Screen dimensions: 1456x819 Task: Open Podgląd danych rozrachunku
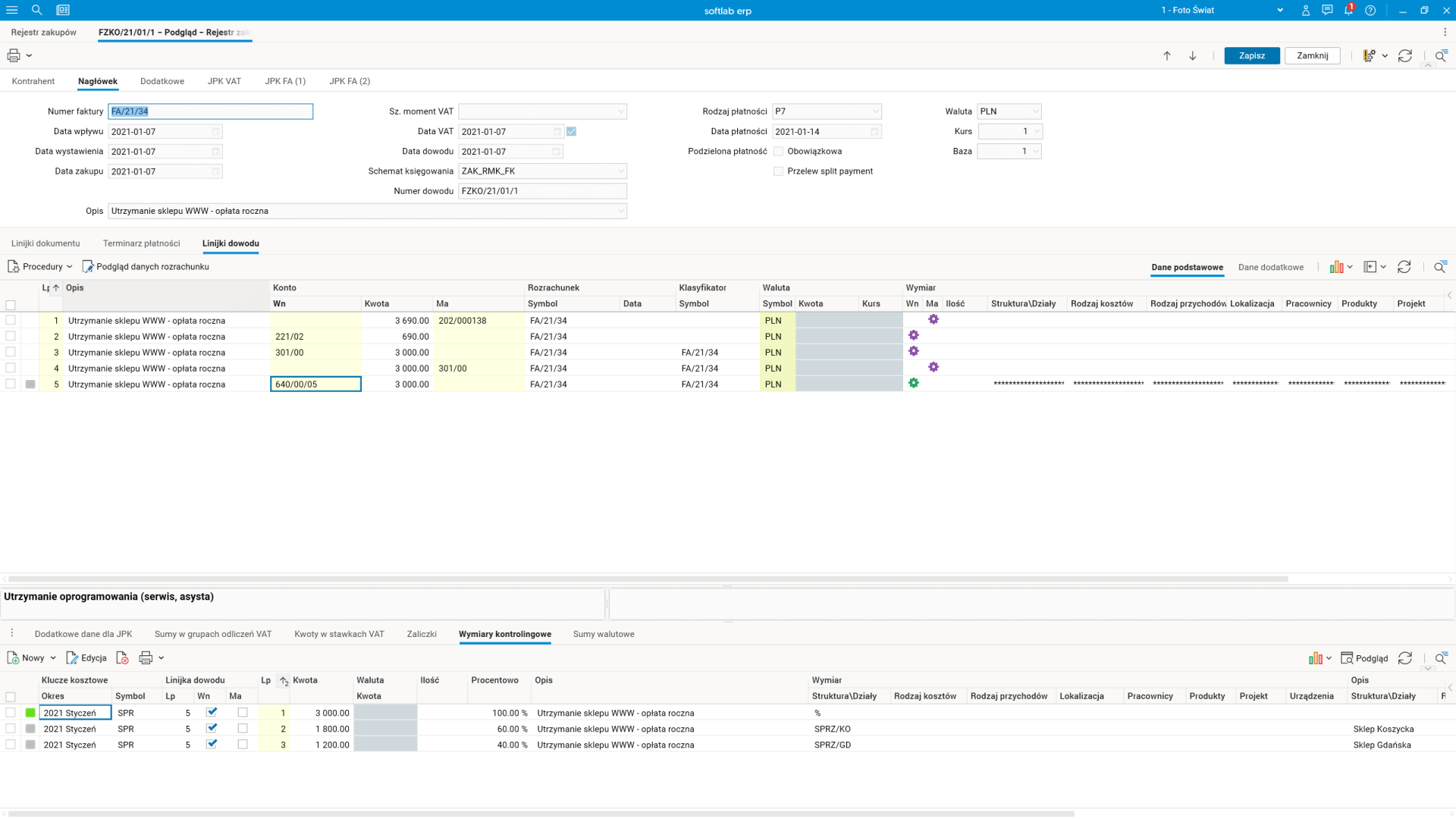[x=146, y=267]
